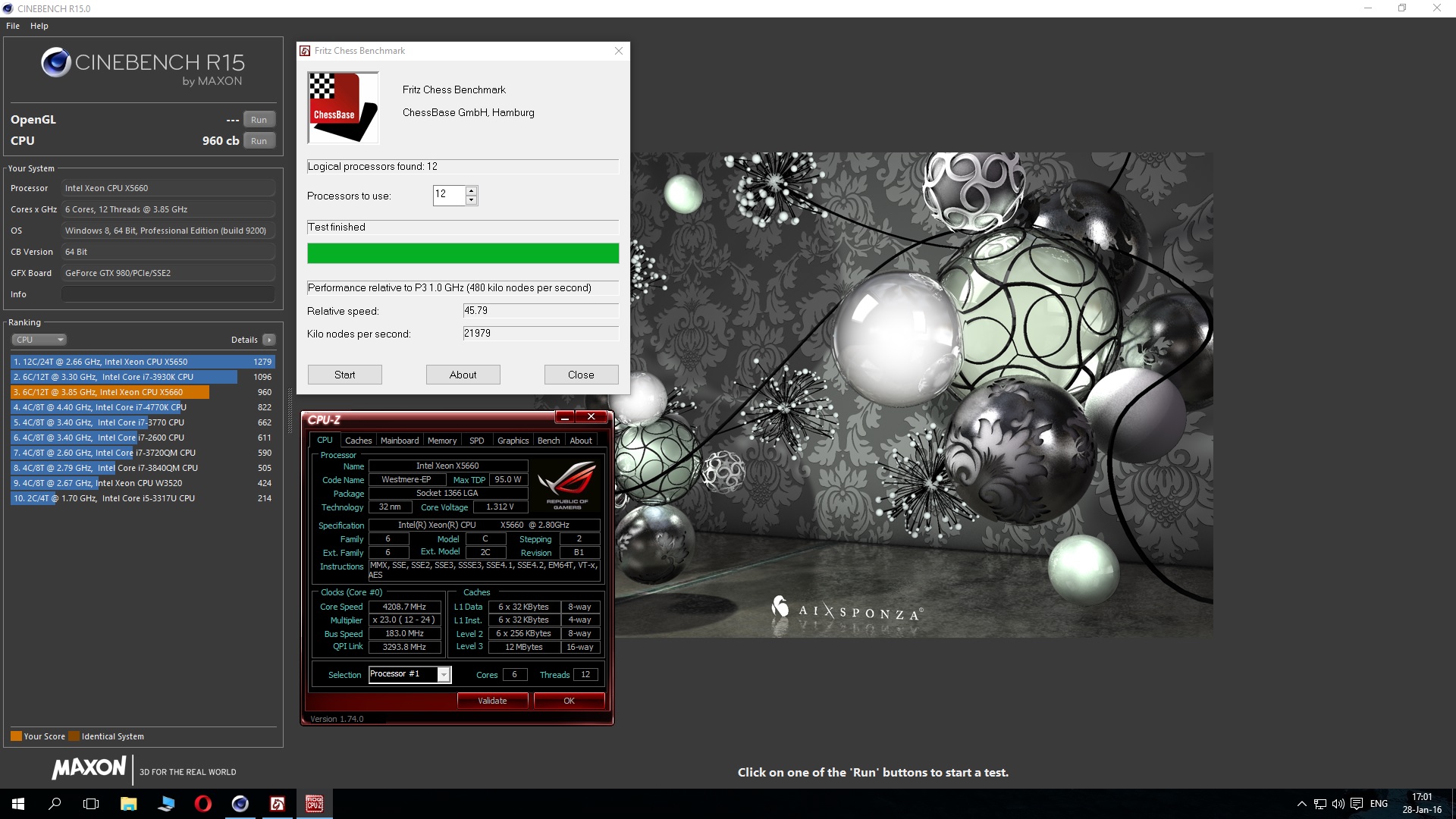This screenshot has width=1456, height=819.
Task: Increase the processors to use spinner
Action: tap(472, 190)
